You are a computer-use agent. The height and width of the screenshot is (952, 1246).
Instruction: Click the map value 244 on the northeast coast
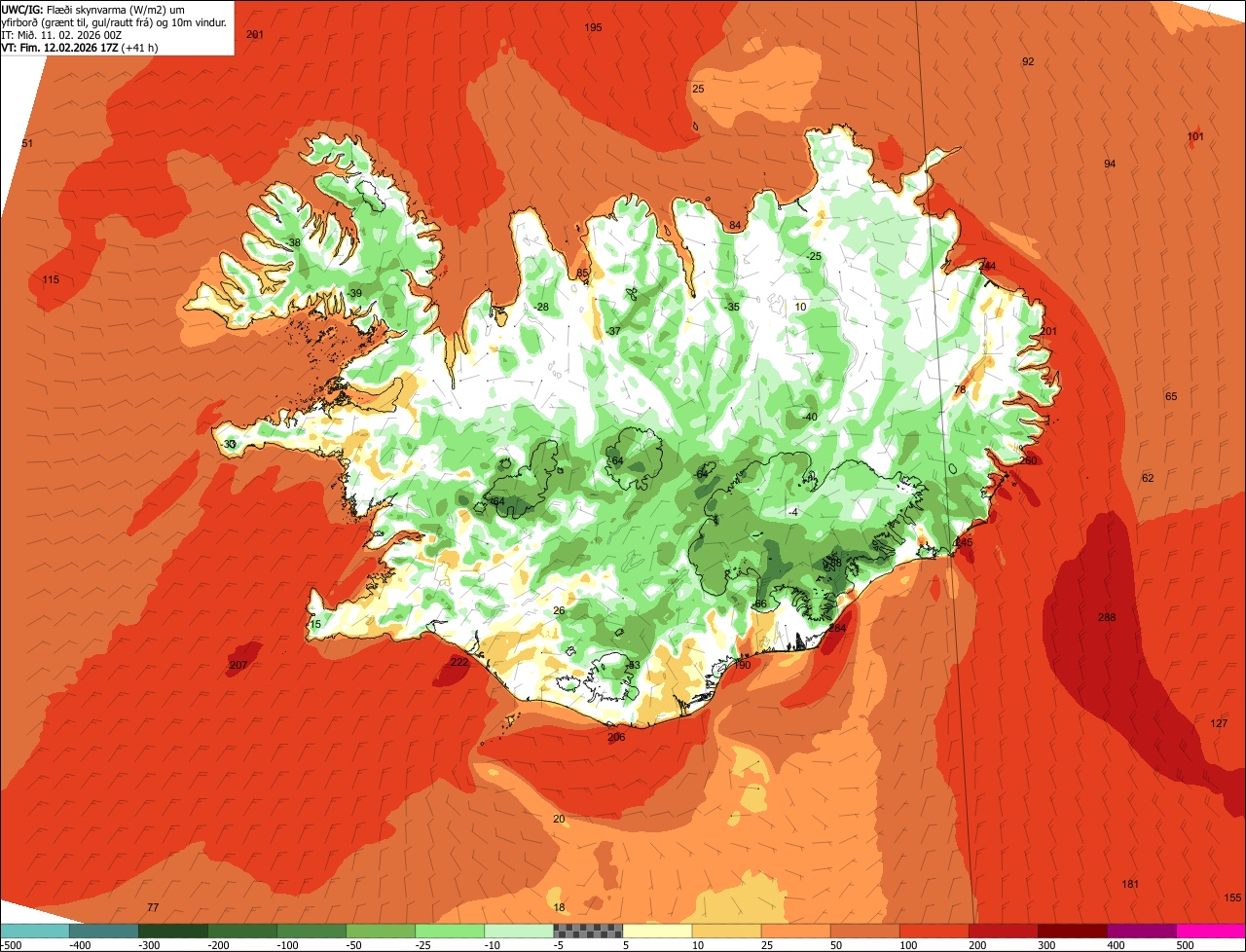pyautogui.click(x=987, y=266)
